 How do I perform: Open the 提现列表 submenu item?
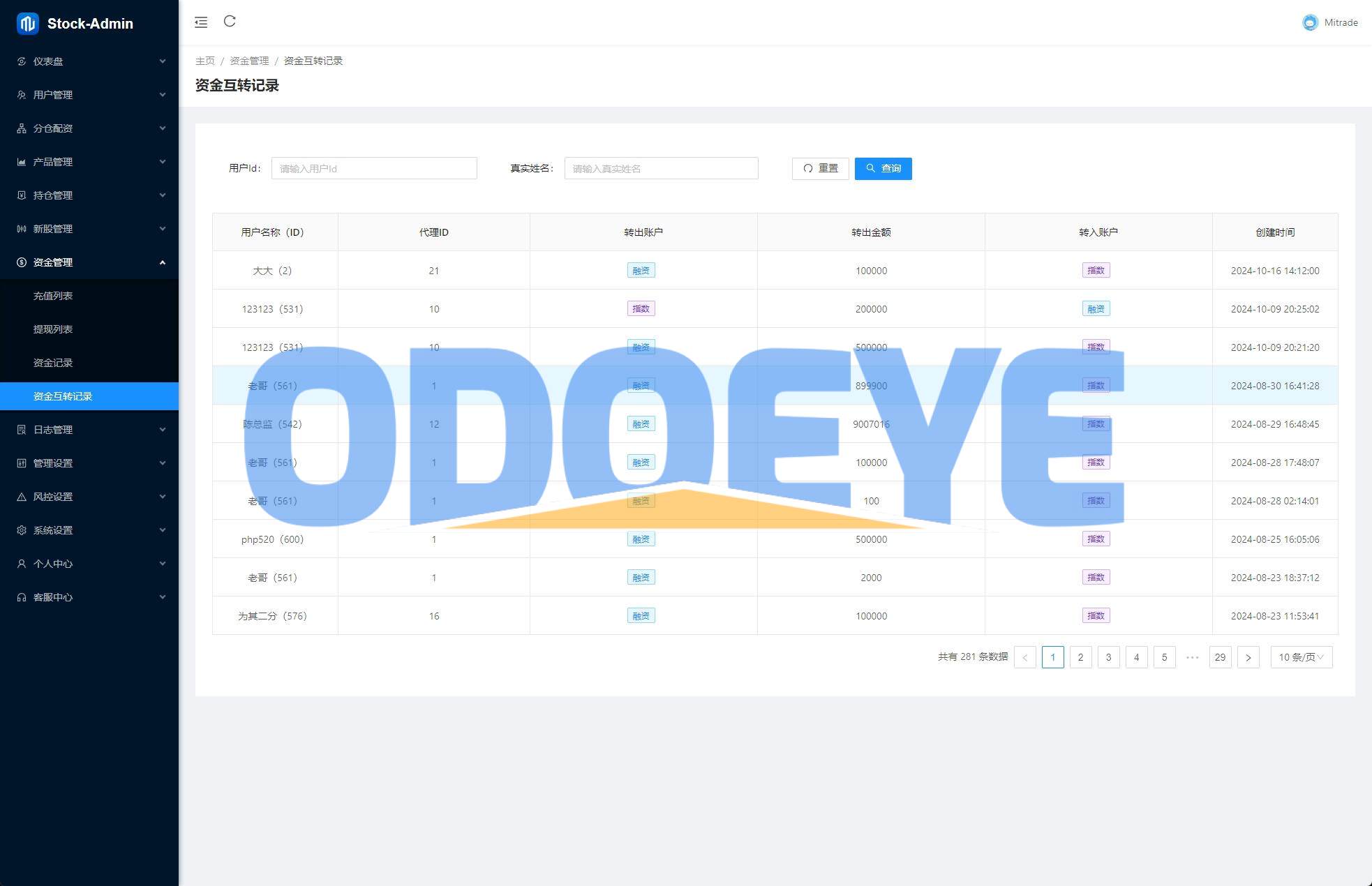[89, 329]
